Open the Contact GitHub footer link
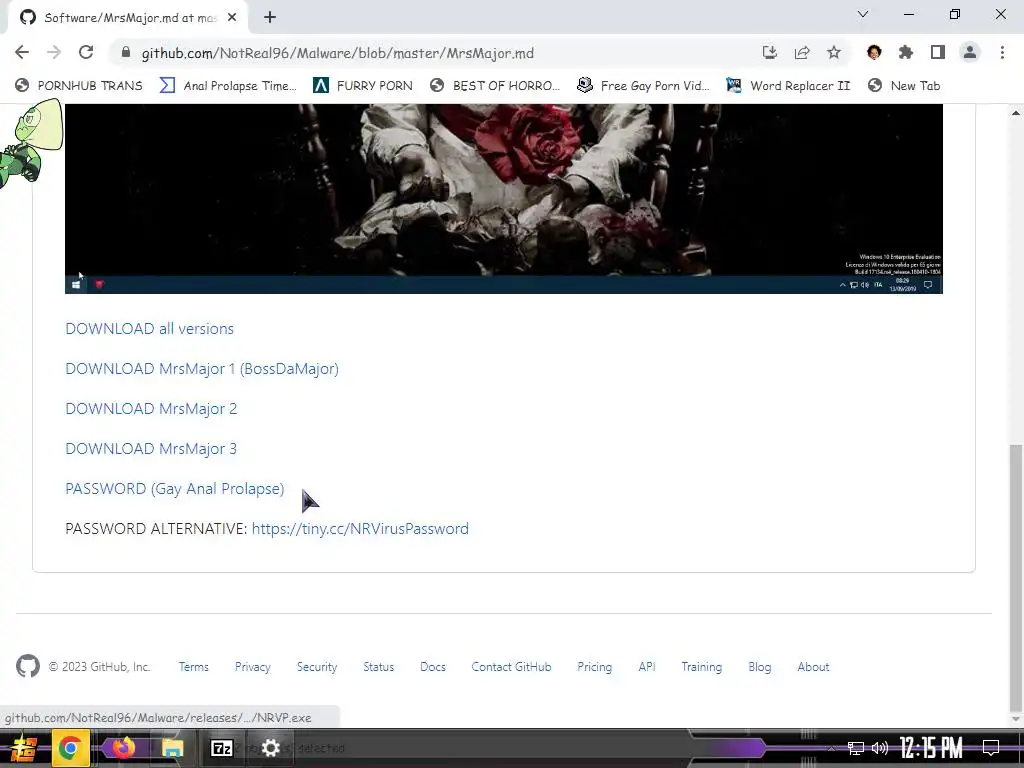This screenshot has height=768, width=1024. click(511, 667)
